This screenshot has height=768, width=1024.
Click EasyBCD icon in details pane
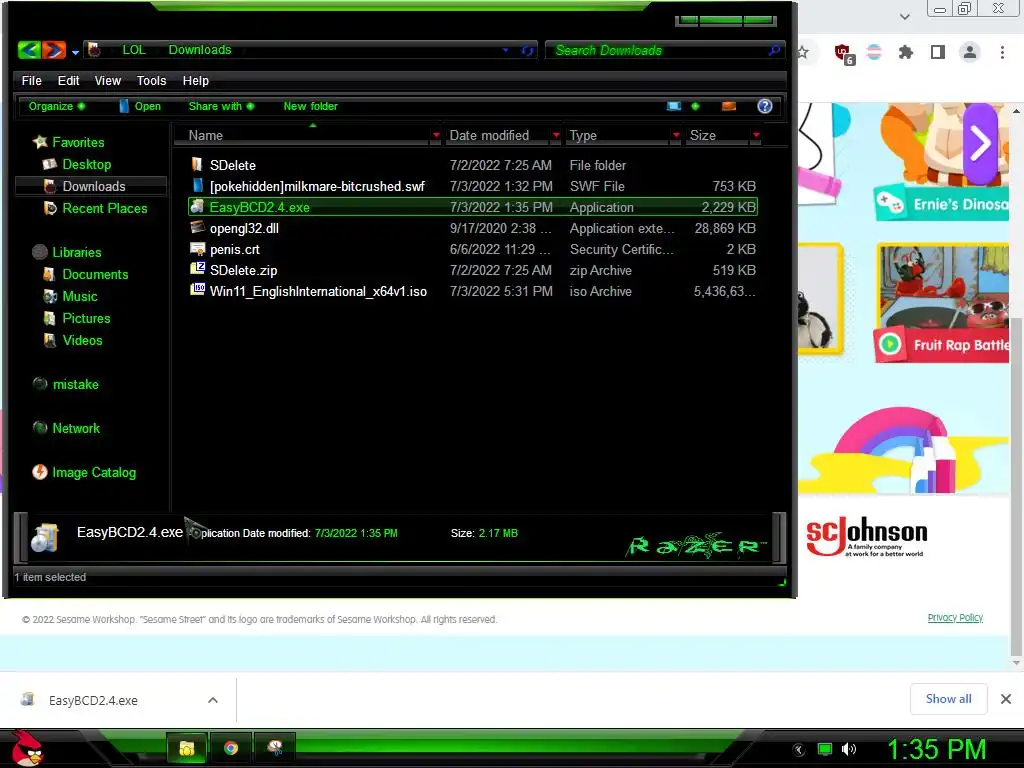coord(44,537)
